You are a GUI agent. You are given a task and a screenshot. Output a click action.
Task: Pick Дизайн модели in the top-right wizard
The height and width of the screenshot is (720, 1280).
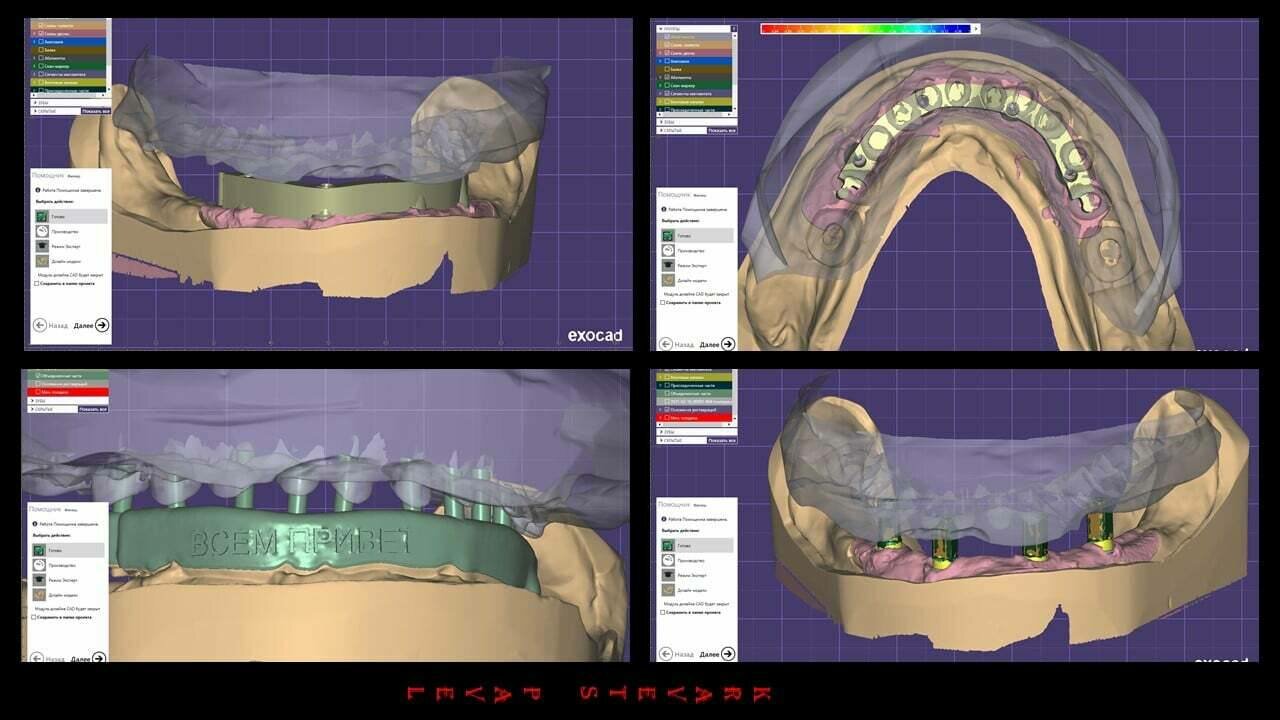pyautogui.click(x=668, y=281)
